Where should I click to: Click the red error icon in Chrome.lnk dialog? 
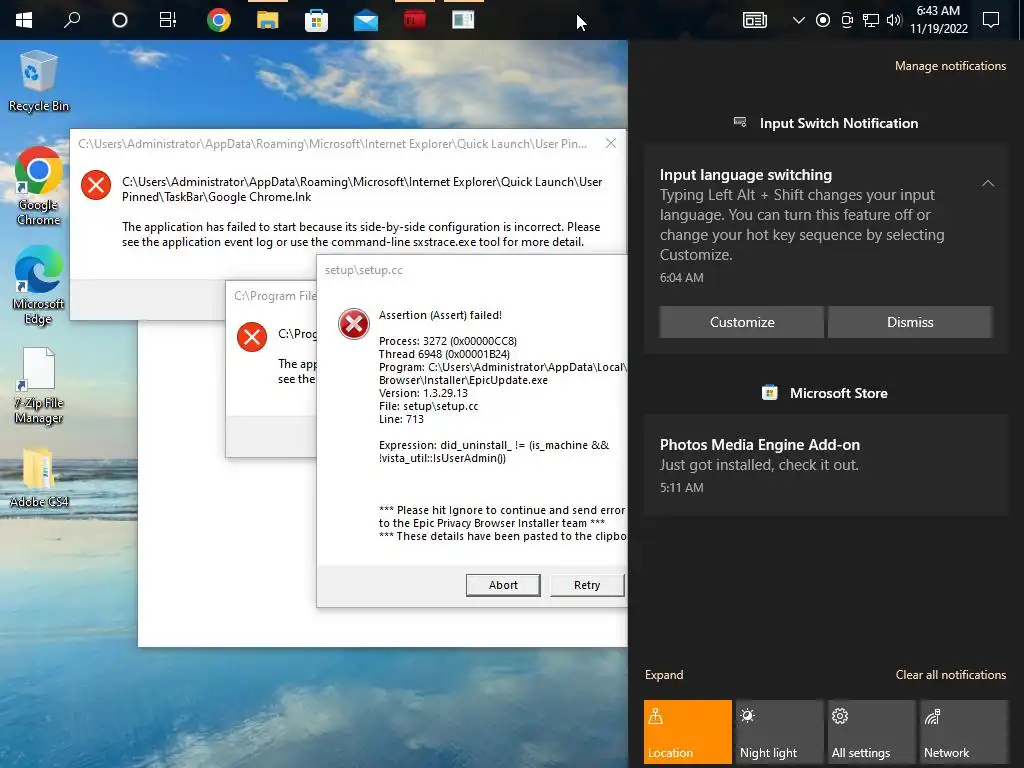point(96,185)
